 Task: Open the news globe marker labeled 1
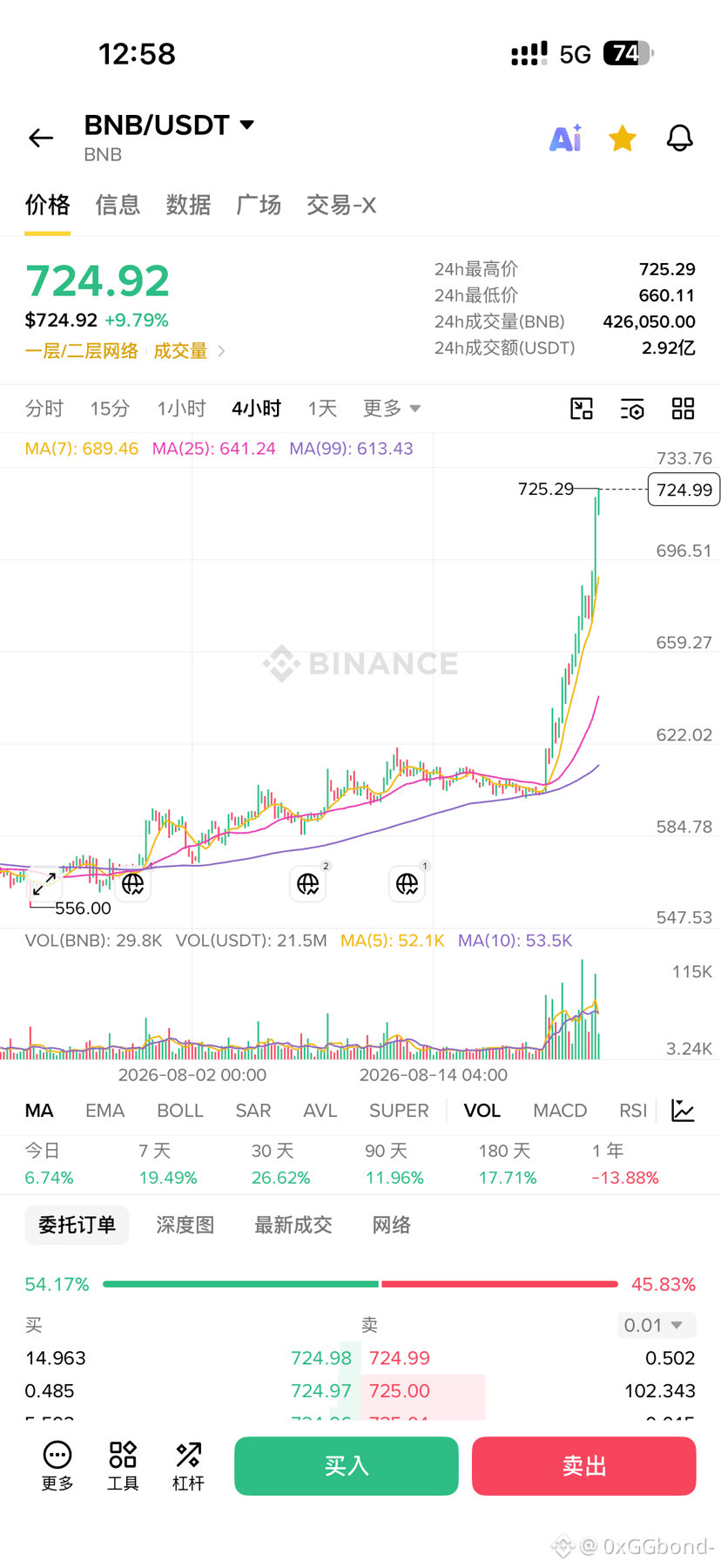click(x=408, y=883)
